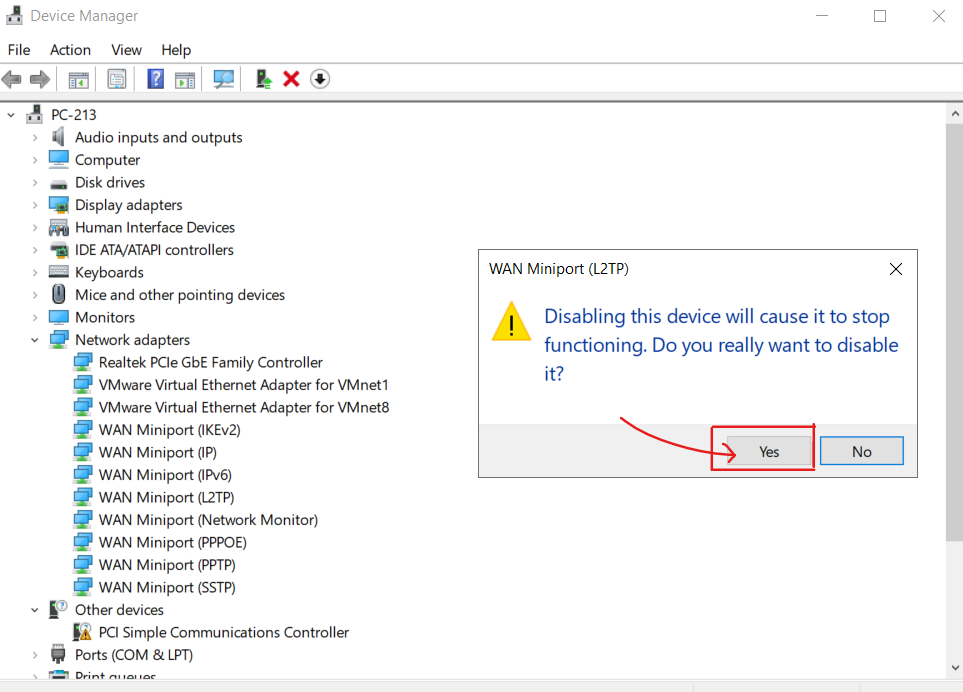The image size is (963, 692).
Task: Click the Update device driver toolbar icon
Action: point(263,79)
